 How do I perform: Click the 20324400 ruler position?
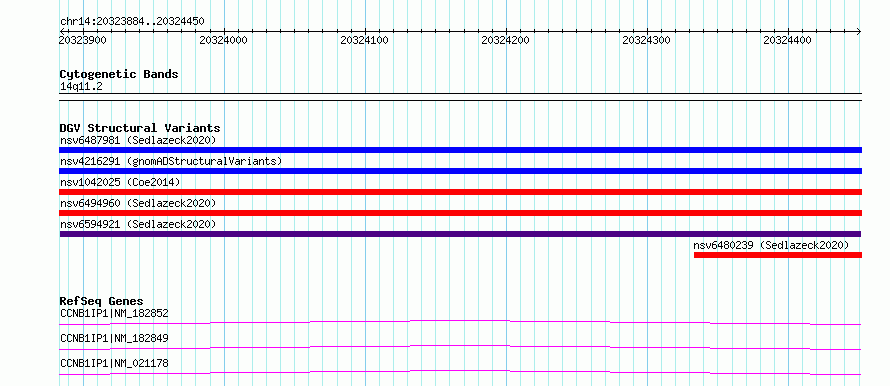(787, 40)
